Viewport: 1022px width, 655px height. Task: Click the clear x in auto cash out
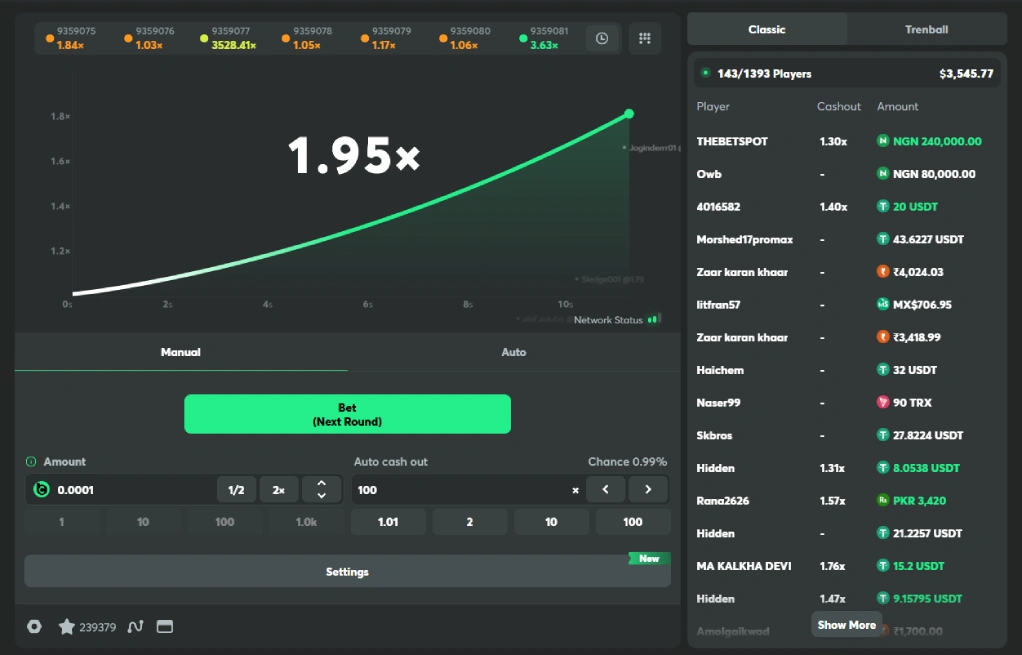coord(575,490)
